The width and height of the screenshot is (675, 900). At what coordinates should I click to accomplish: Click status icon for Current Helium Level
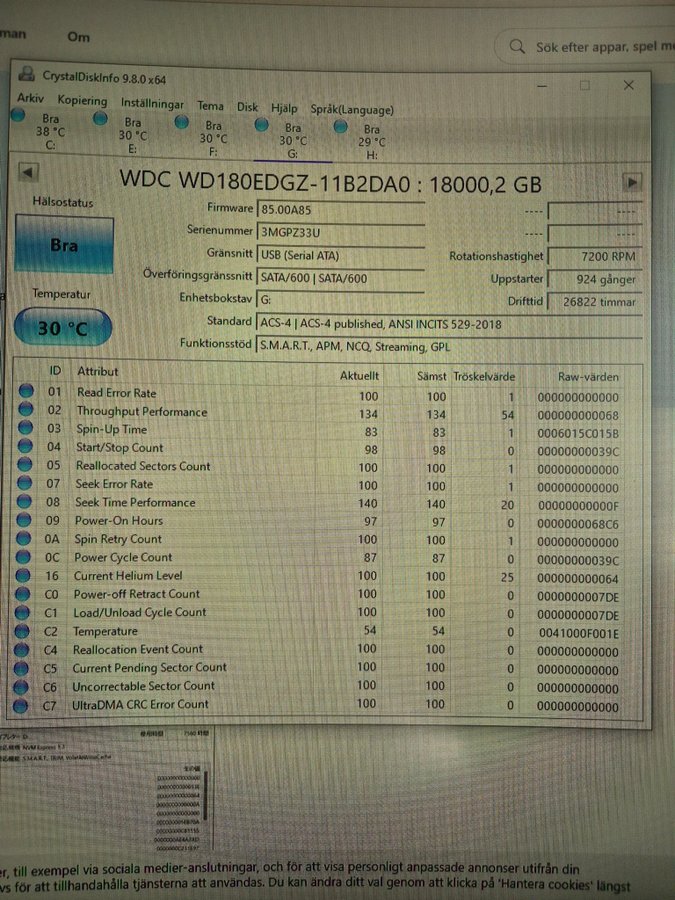click(x=22, y=575)
